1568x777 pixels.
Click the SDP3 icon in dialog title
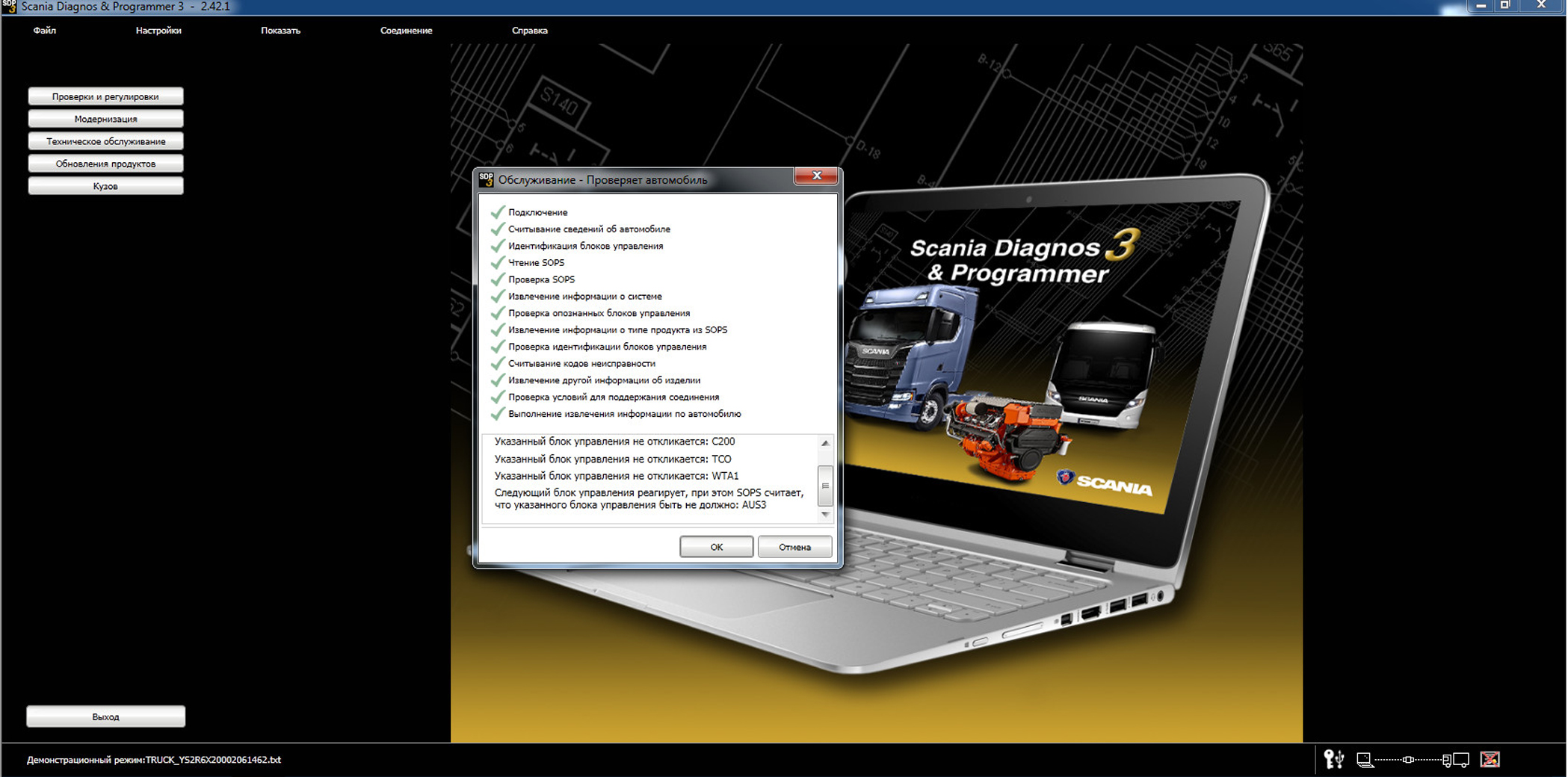[x=486, y=179]
